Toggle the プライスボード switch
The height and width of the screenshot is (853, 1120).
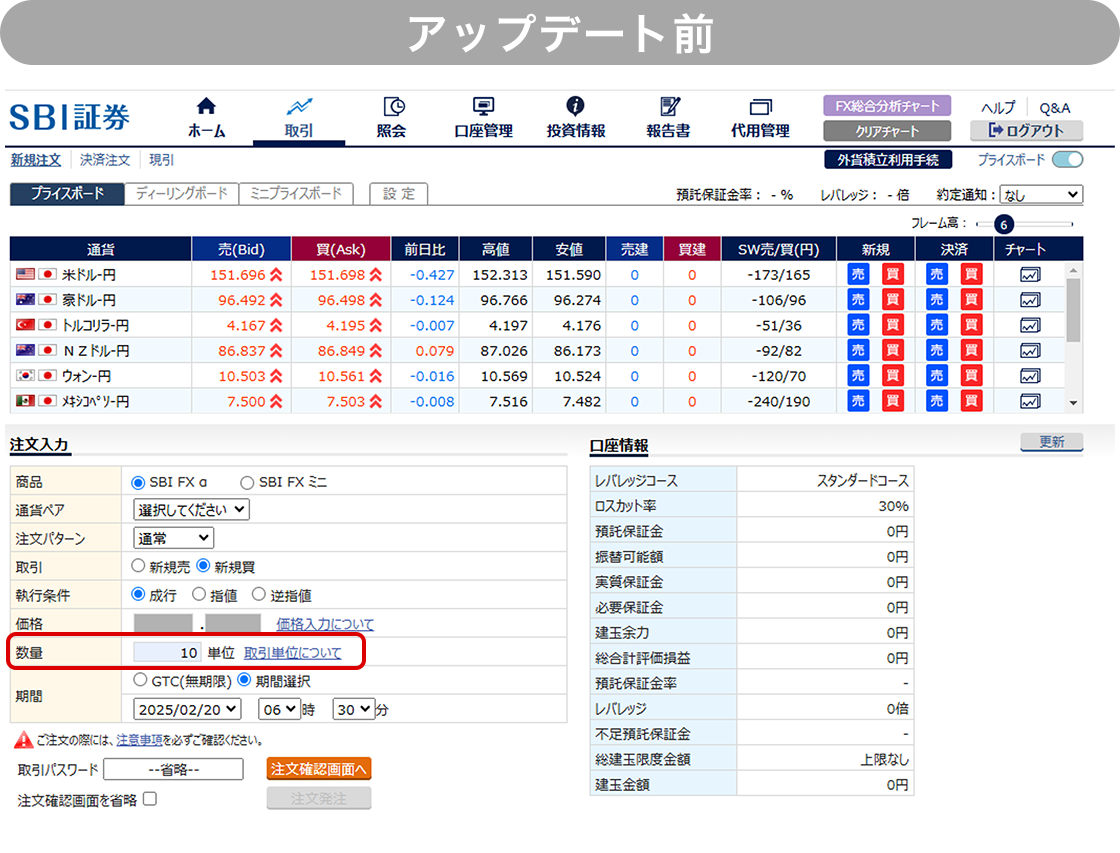(1068, 159)
